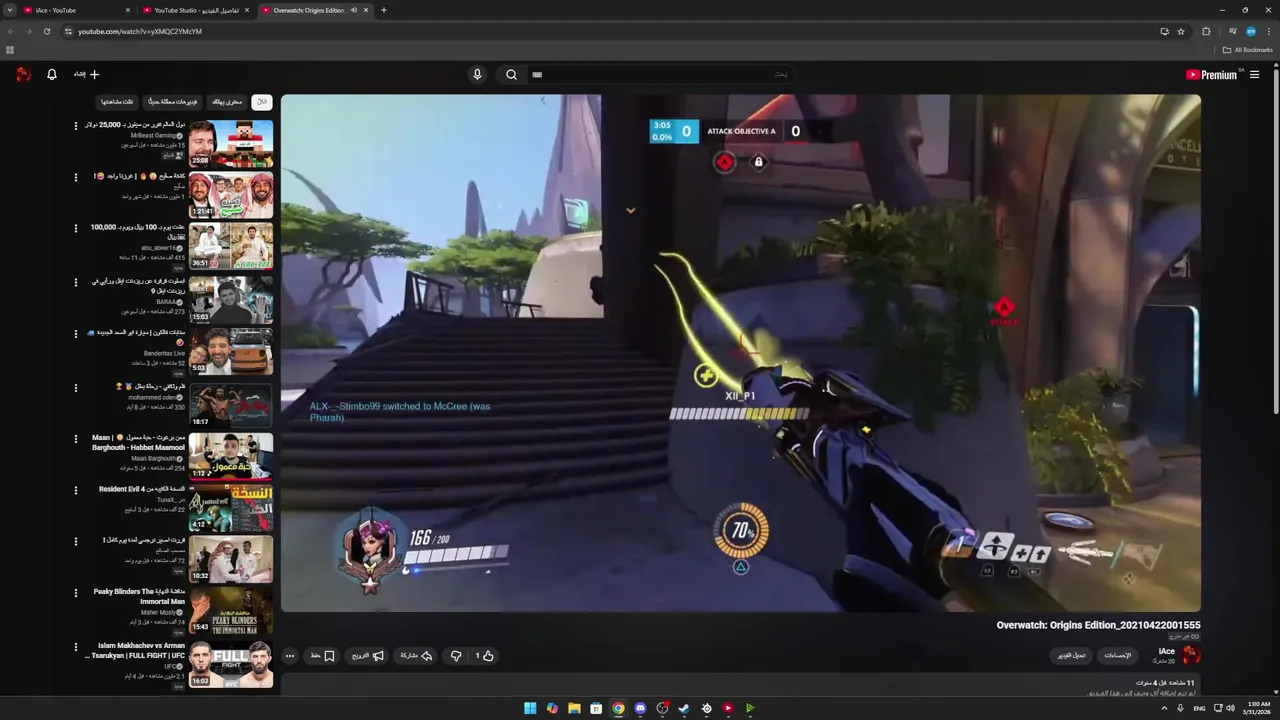Open the 1:21:41 video thumbnail

click(x=231, y=195)
